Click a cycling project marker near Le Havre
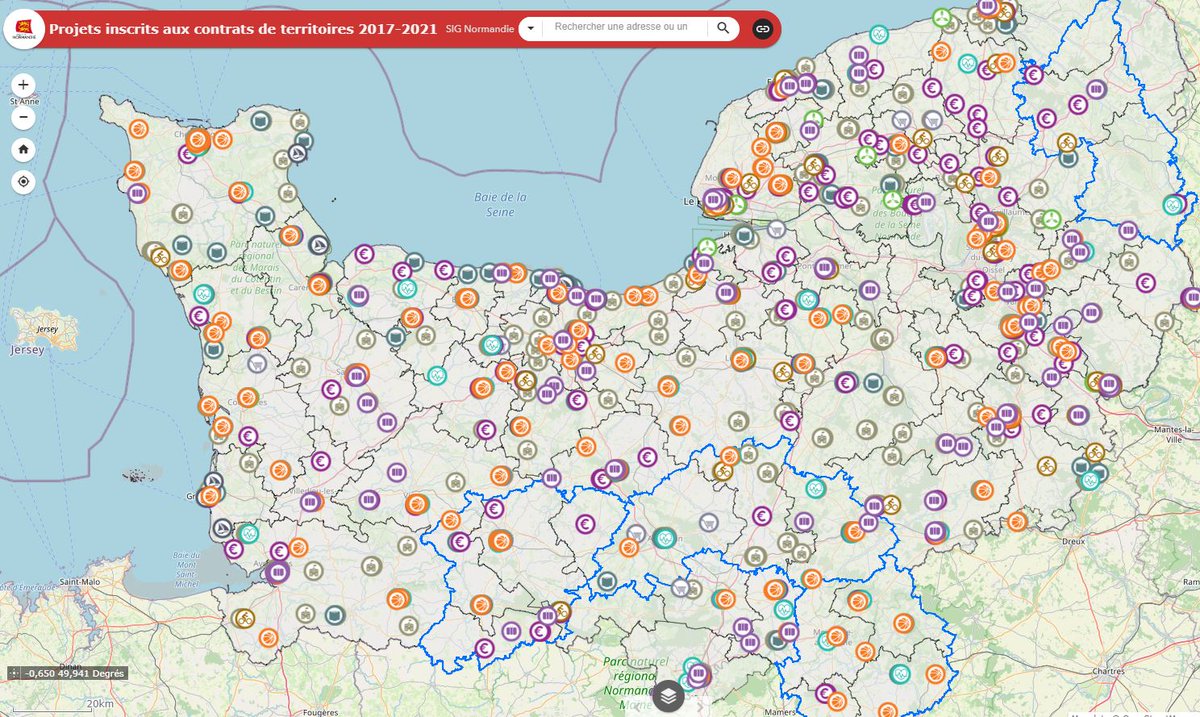The image size is (1200, 717). 749,183
